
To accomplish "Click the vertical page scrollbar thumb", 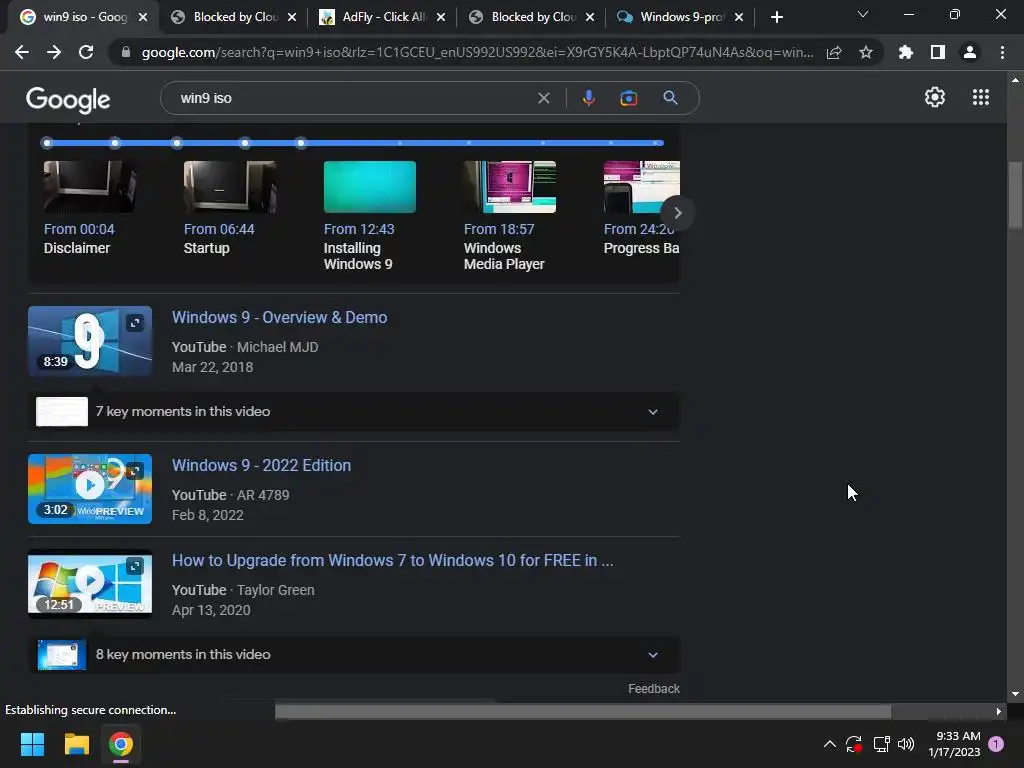I will point(1015,195).
